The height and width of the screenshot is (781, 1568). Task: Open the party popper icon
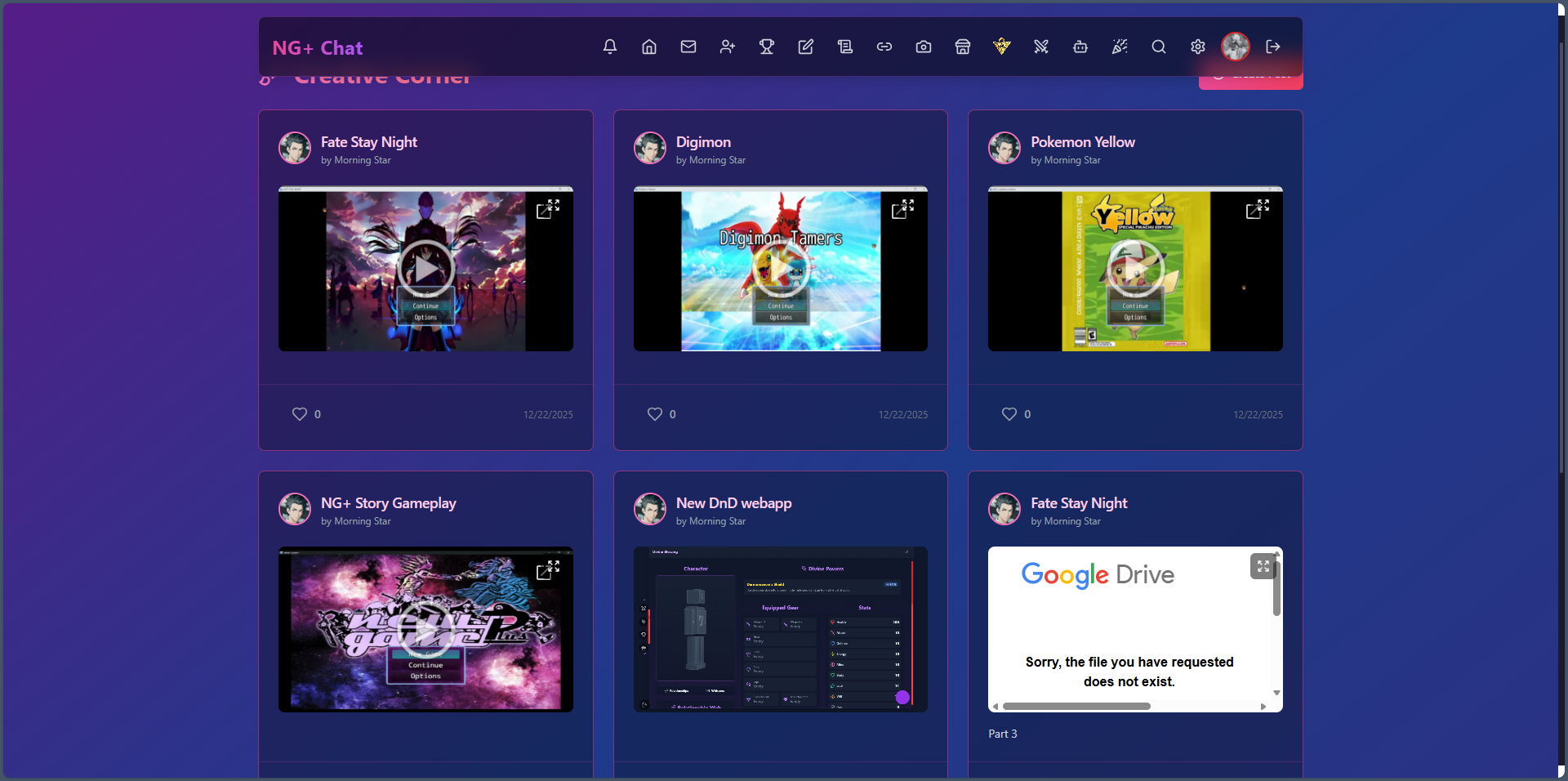1120,47
